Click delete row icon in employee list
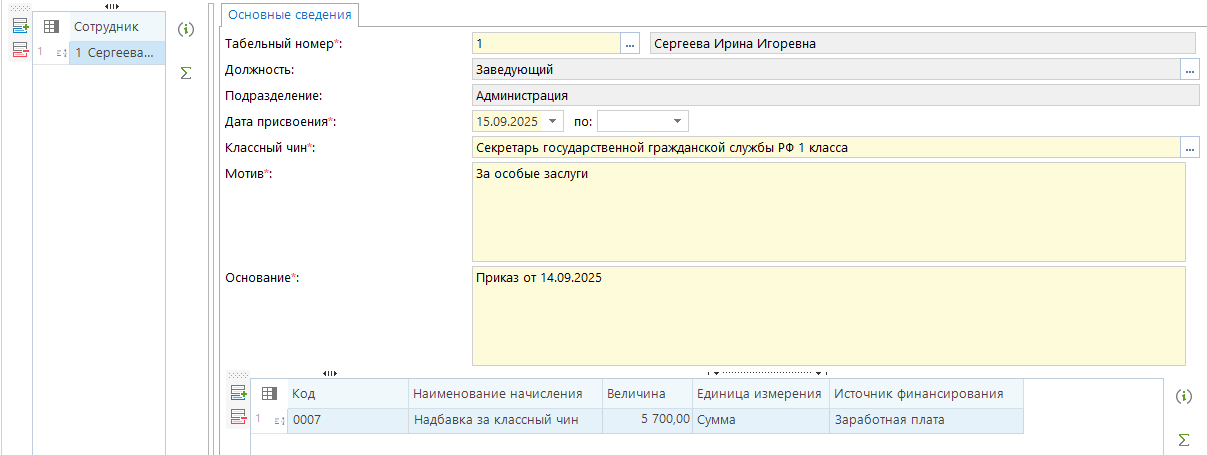1207x455 pixels. point(20,50)
